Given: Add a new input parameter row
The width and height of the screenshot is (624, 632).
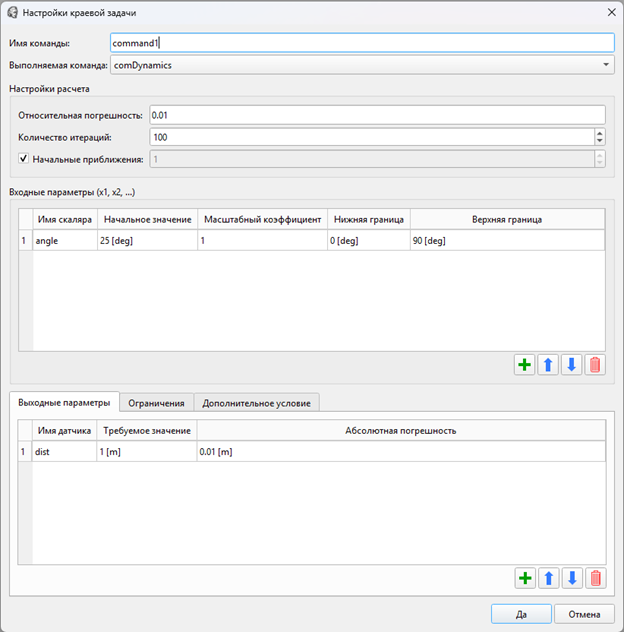Looking at the screenshot, I should coord(524,365).
